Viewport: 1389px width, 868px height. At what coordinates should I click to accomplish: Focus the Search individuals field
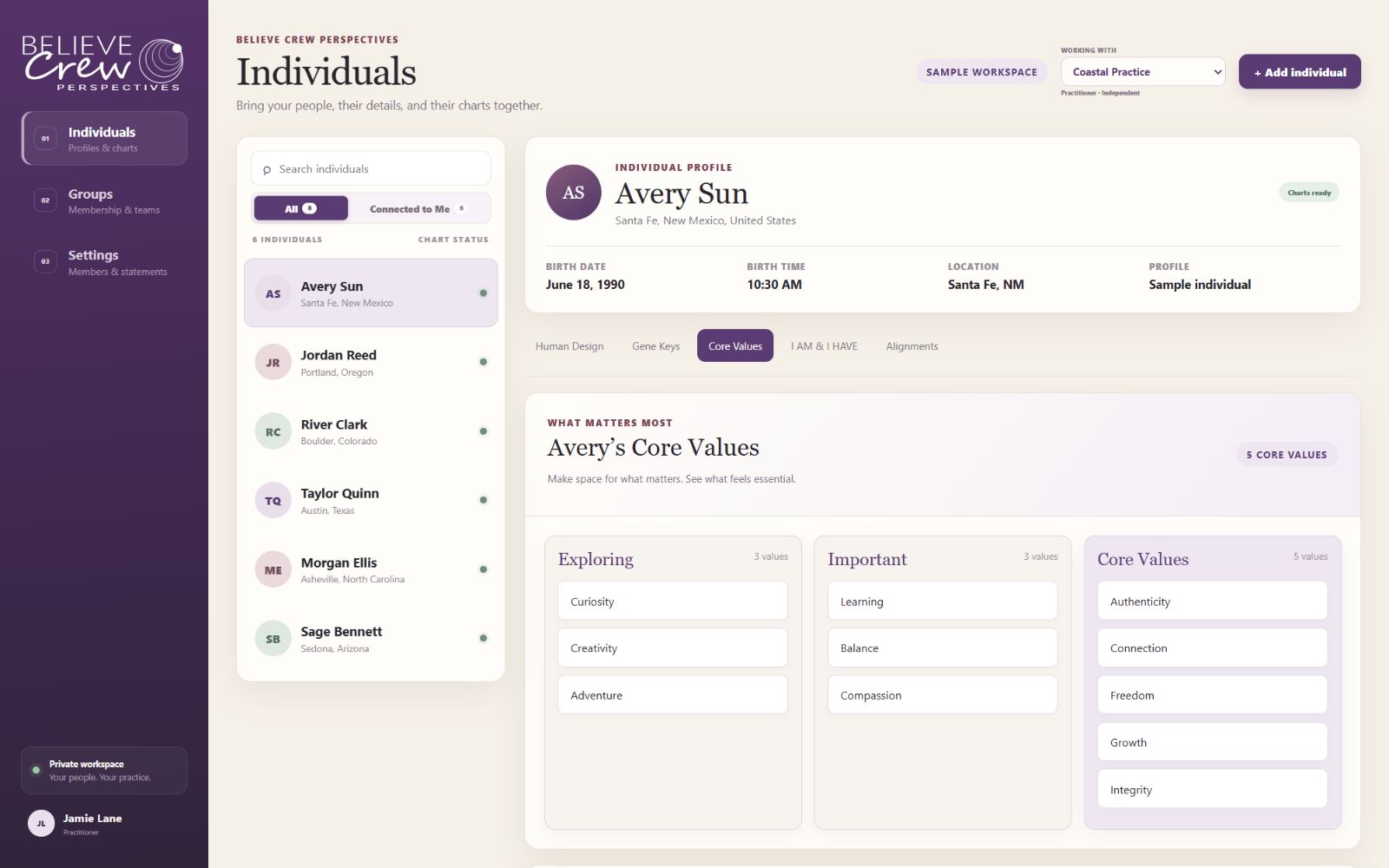coord(371,168)
